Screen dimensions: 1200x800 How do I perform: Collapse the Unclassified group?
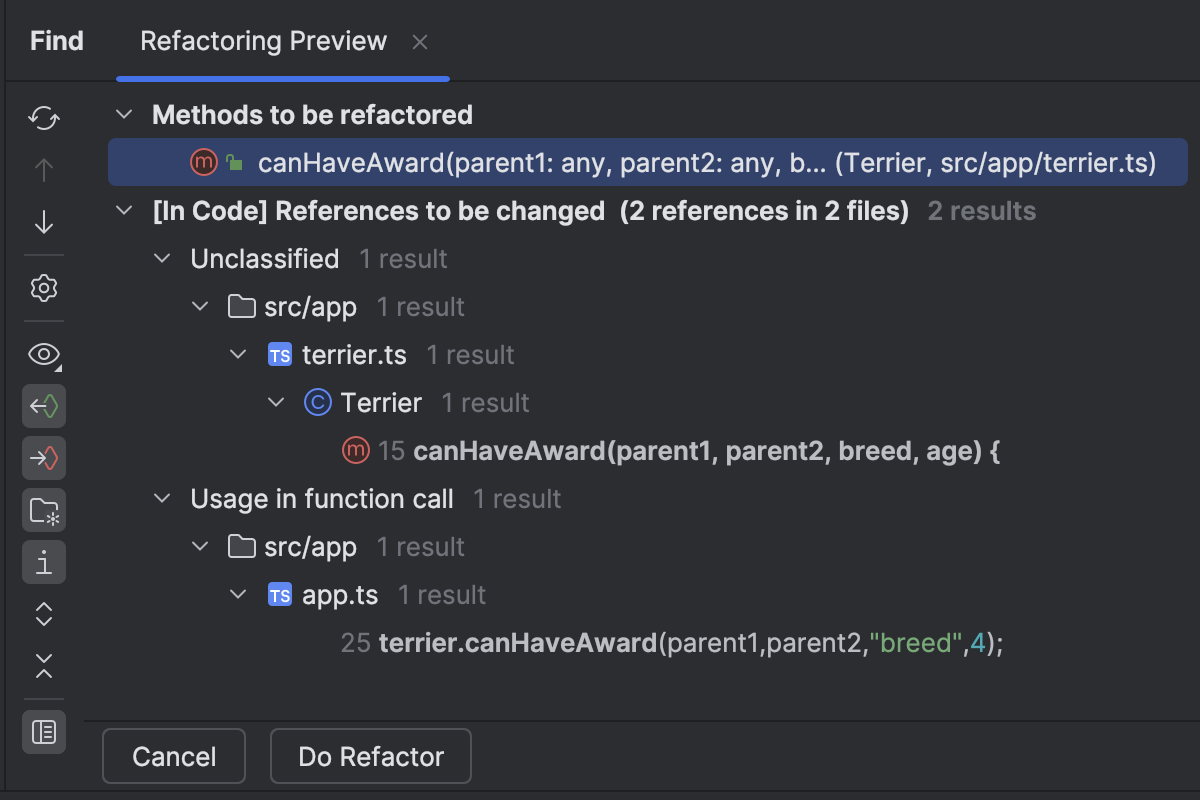(161, 258)
